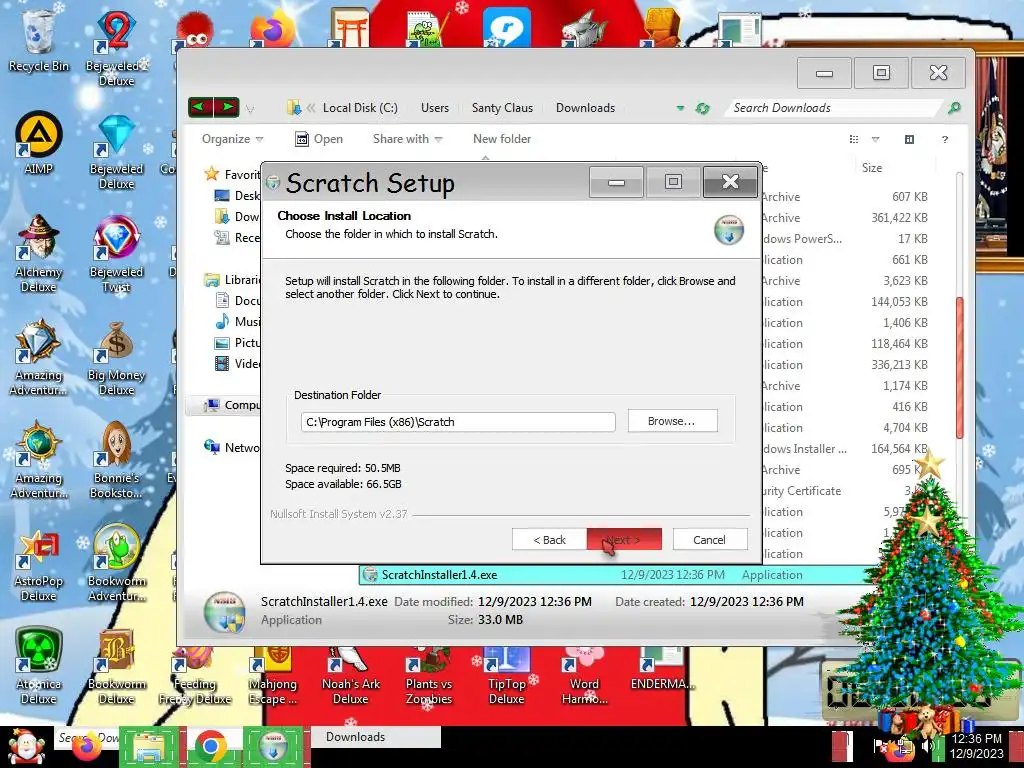Image resolution: width=1024 pixels, height=768 pixels.
Task: Click the Santy Claus breadcrumb
Action: click(x=502, y=108)
